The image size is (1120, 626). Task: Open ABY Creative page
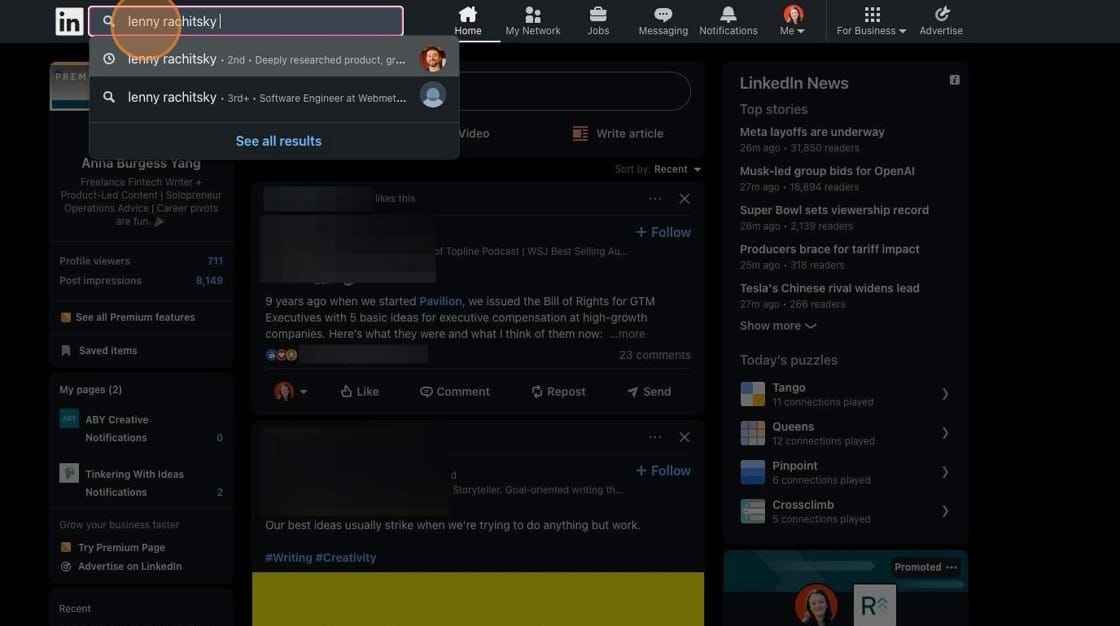click(116, 419)
